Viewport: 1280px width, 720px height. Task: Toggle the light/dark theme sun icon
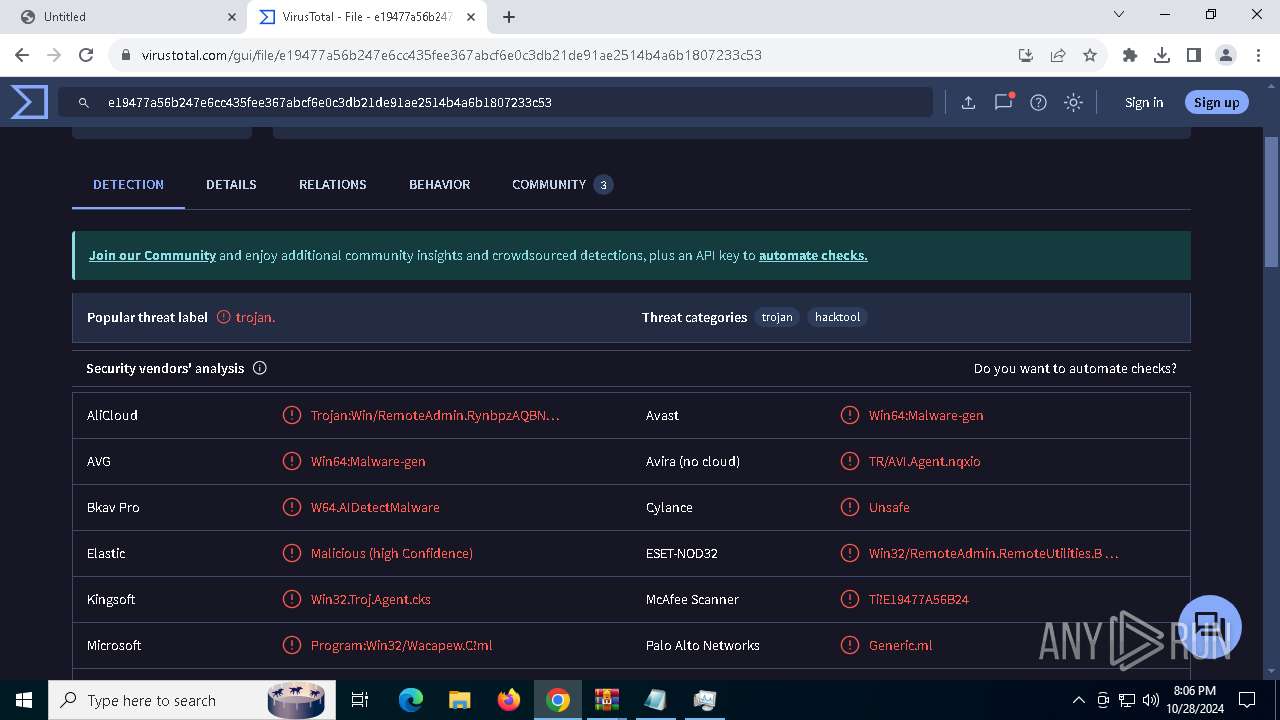(1073, 102)
